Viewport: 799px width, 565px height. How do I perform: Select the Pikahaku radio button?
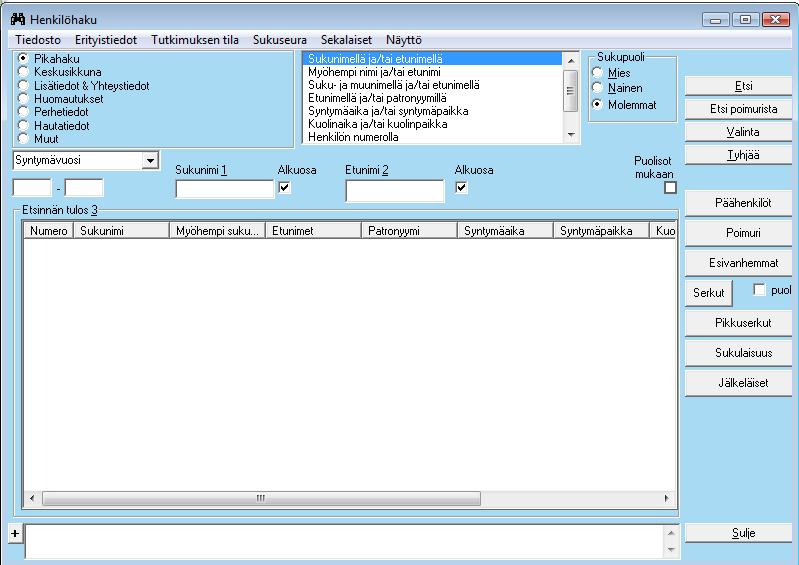click(23, 58)
